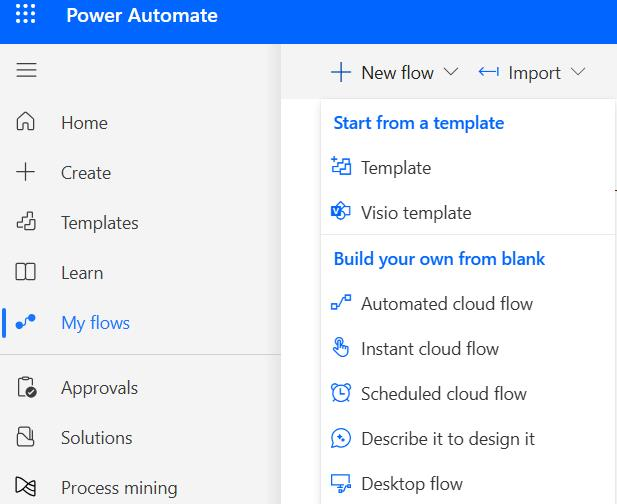Click the Visio template icon
Screen dimensions: 617x504
[x=341, y=211]
